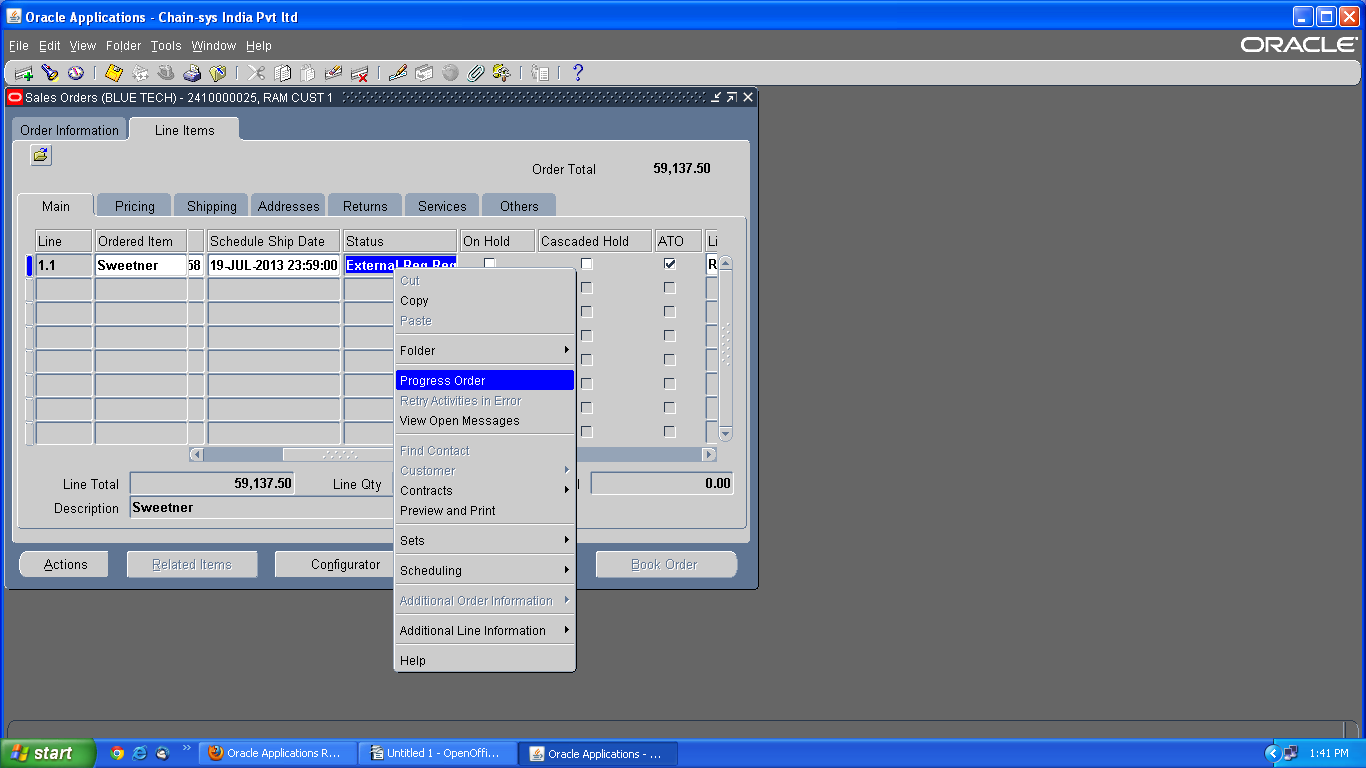Open the Show Navigator compass icon
1366x768 pixels.
[75, 73]
